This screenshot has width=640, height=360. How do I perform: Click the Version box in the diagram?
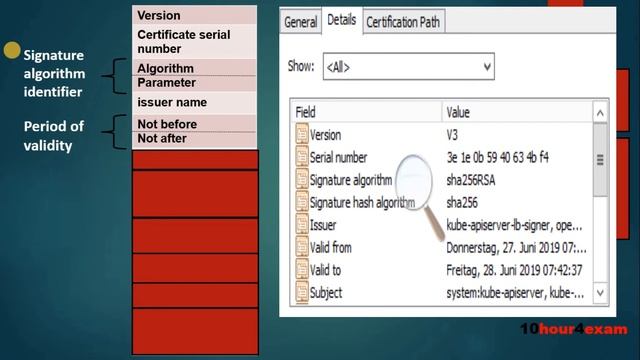[195, 15]
